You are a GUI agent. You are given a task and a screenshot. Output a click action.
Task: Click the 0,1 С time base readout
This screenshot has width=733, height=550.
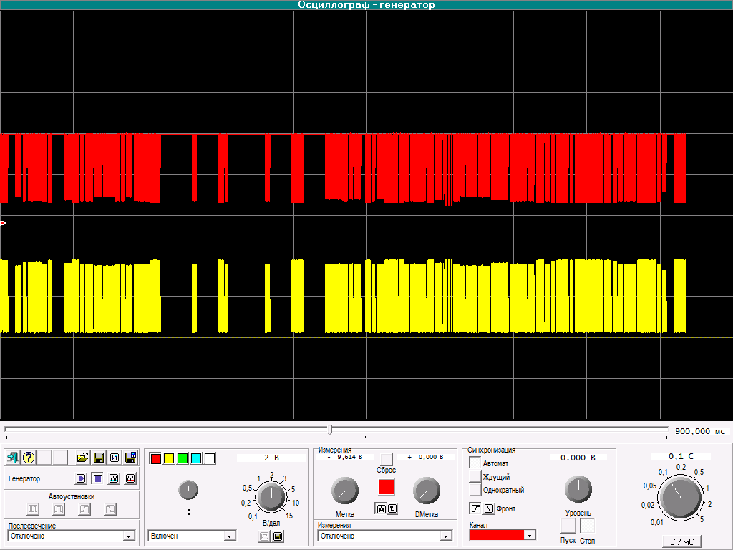pyautogui.click(x=681, y=456)
